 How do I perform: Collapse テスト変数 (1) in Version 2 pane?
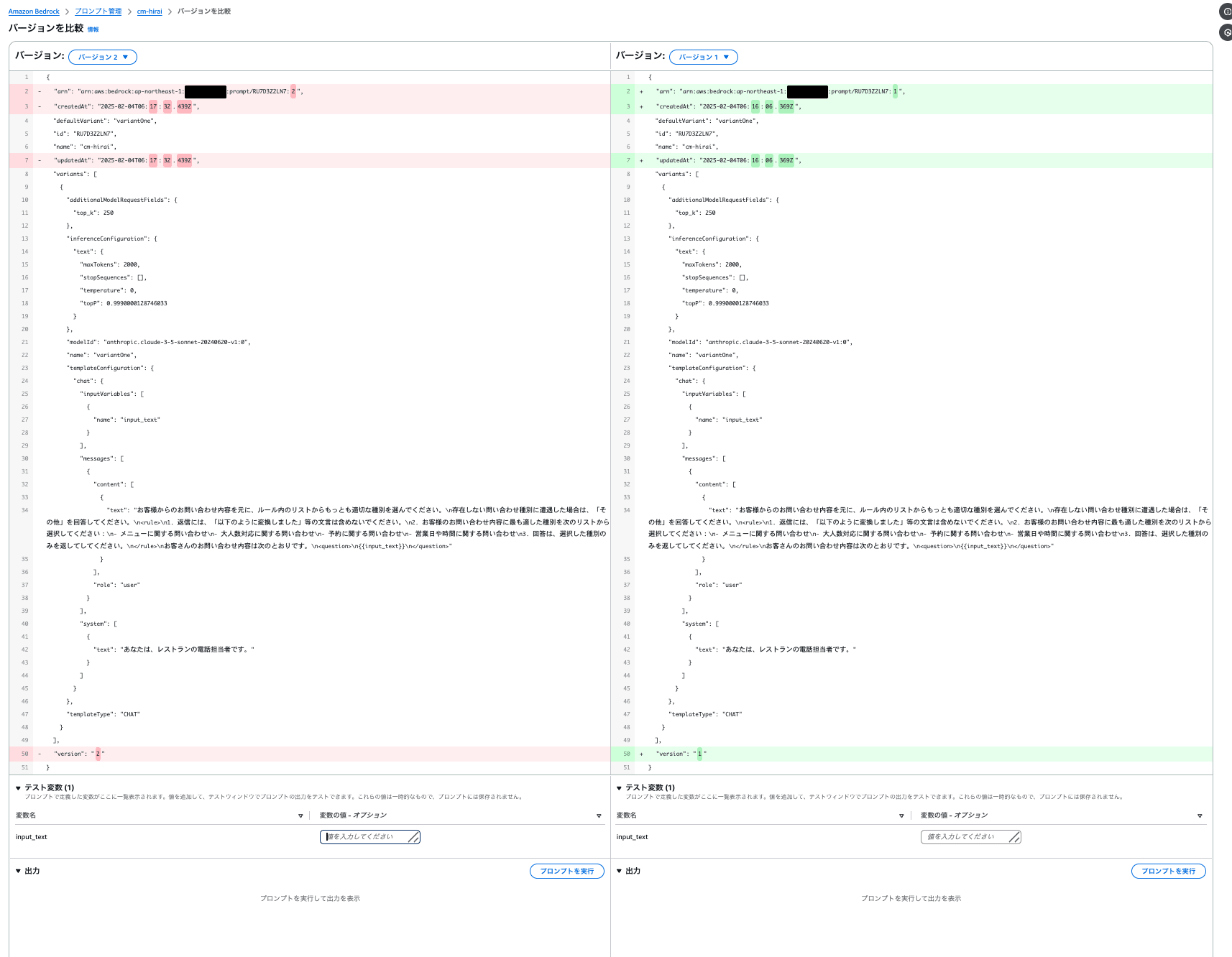pos(19,788)
